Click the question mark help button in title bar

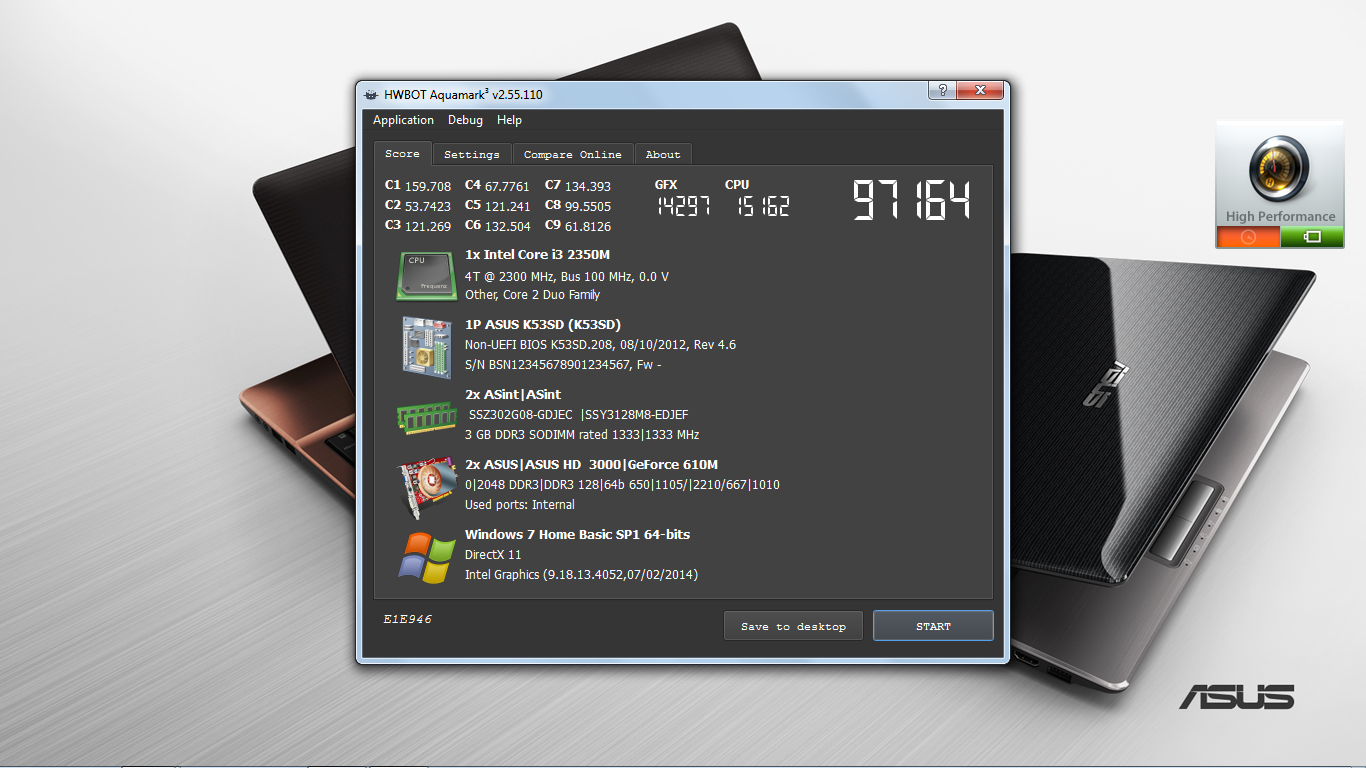click(x=941, y=91)
